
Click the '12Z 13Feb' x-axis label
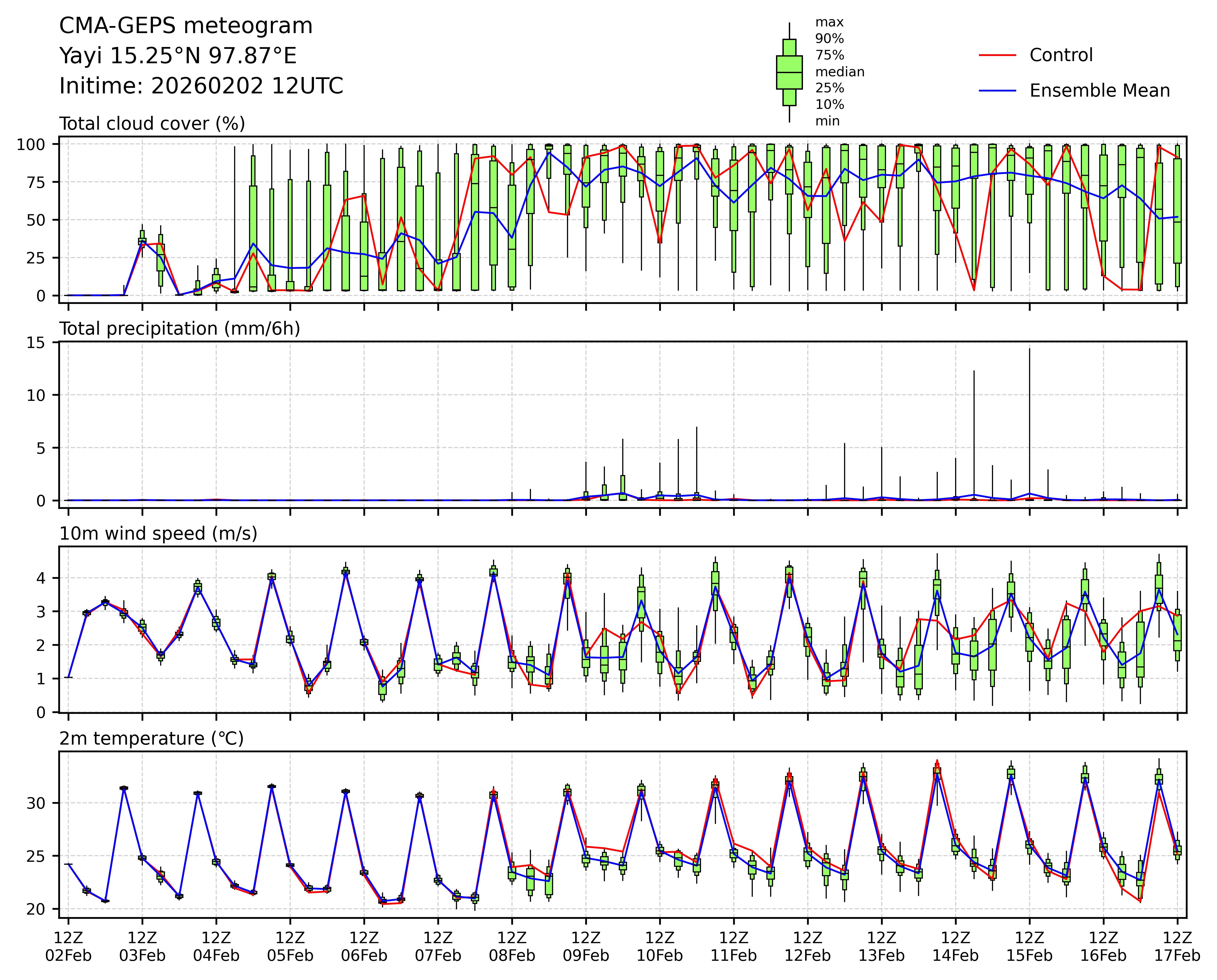point(881,947)
